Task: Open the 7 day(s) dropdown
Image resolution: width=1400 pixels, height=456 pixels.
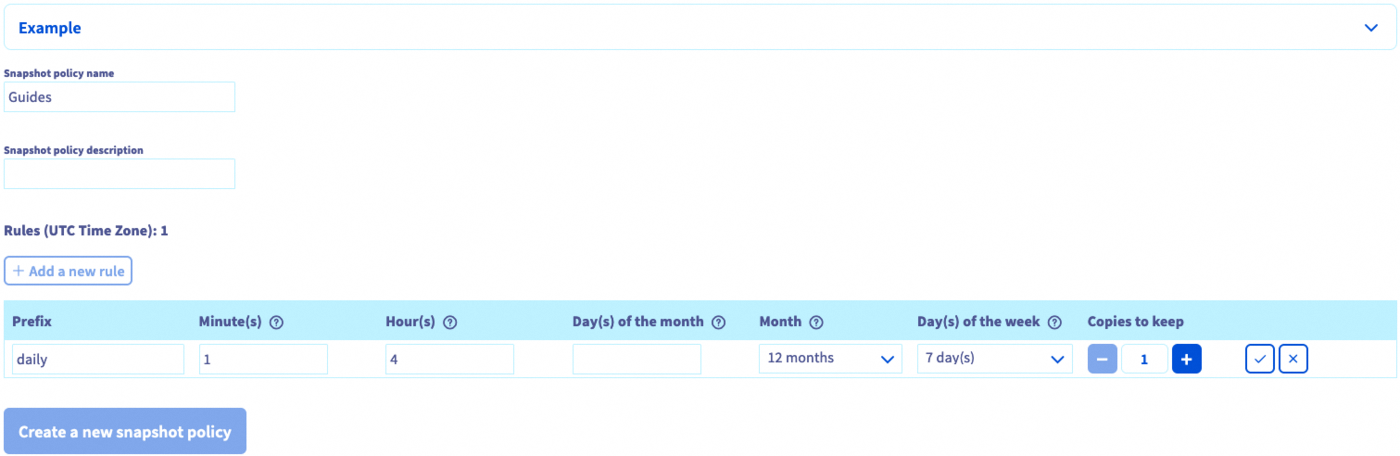Action: pyautogui.click(x=994, y=359)
